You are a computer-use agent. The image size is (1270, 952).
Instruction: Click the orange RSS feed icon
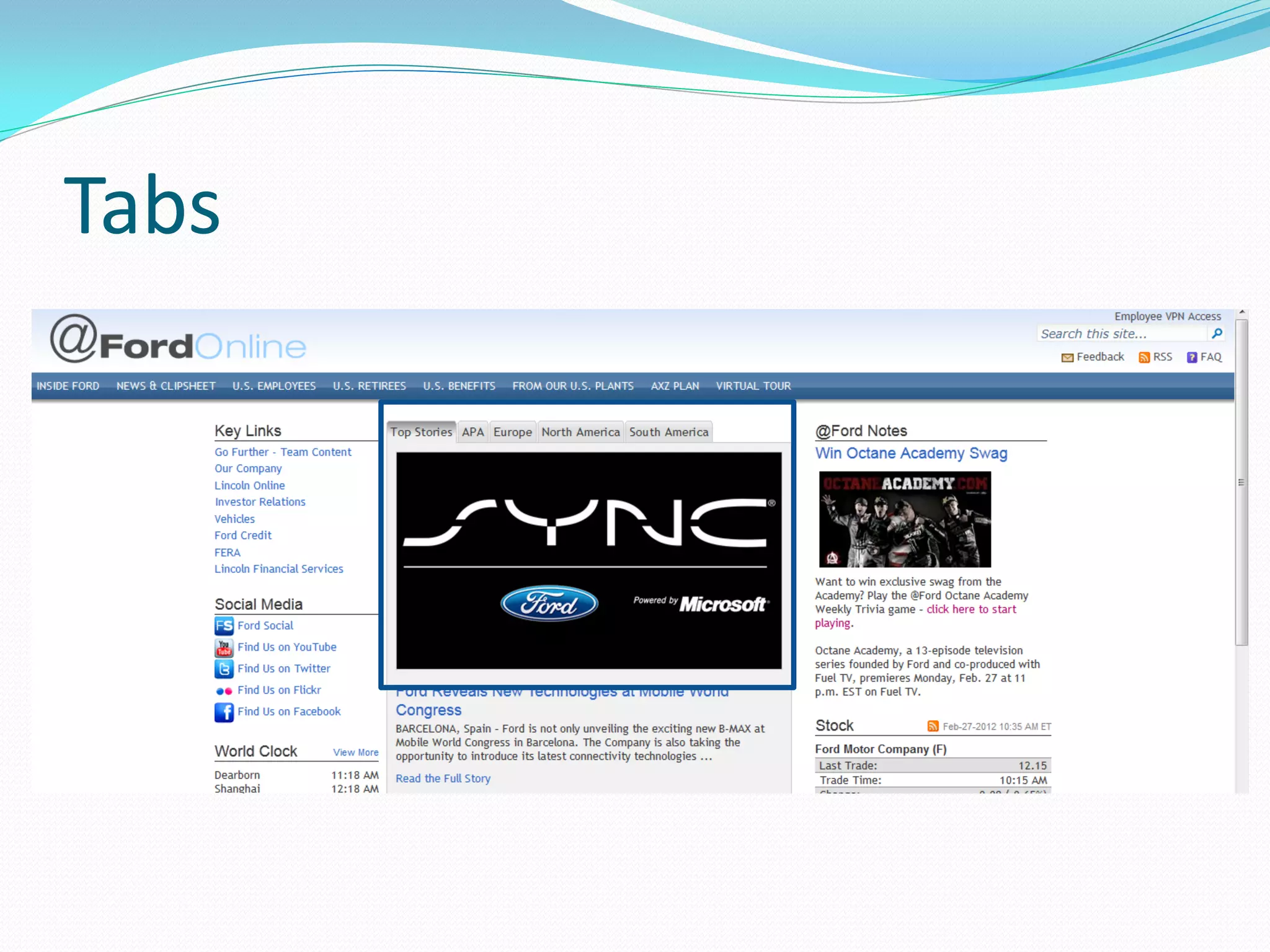(1144, 358)
